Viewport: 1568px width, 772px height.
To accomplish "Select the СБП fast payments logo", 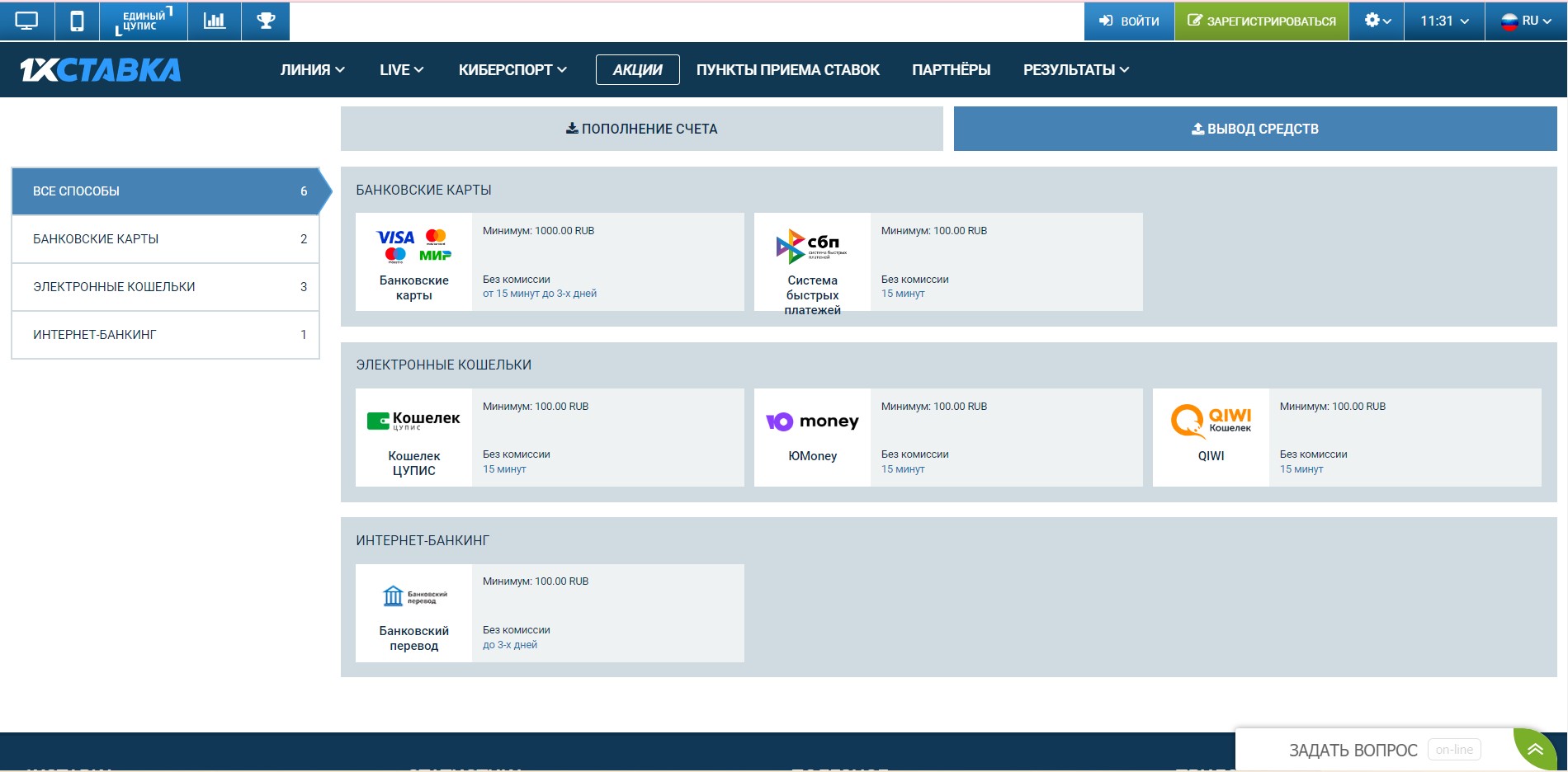I will pos(812,246).
